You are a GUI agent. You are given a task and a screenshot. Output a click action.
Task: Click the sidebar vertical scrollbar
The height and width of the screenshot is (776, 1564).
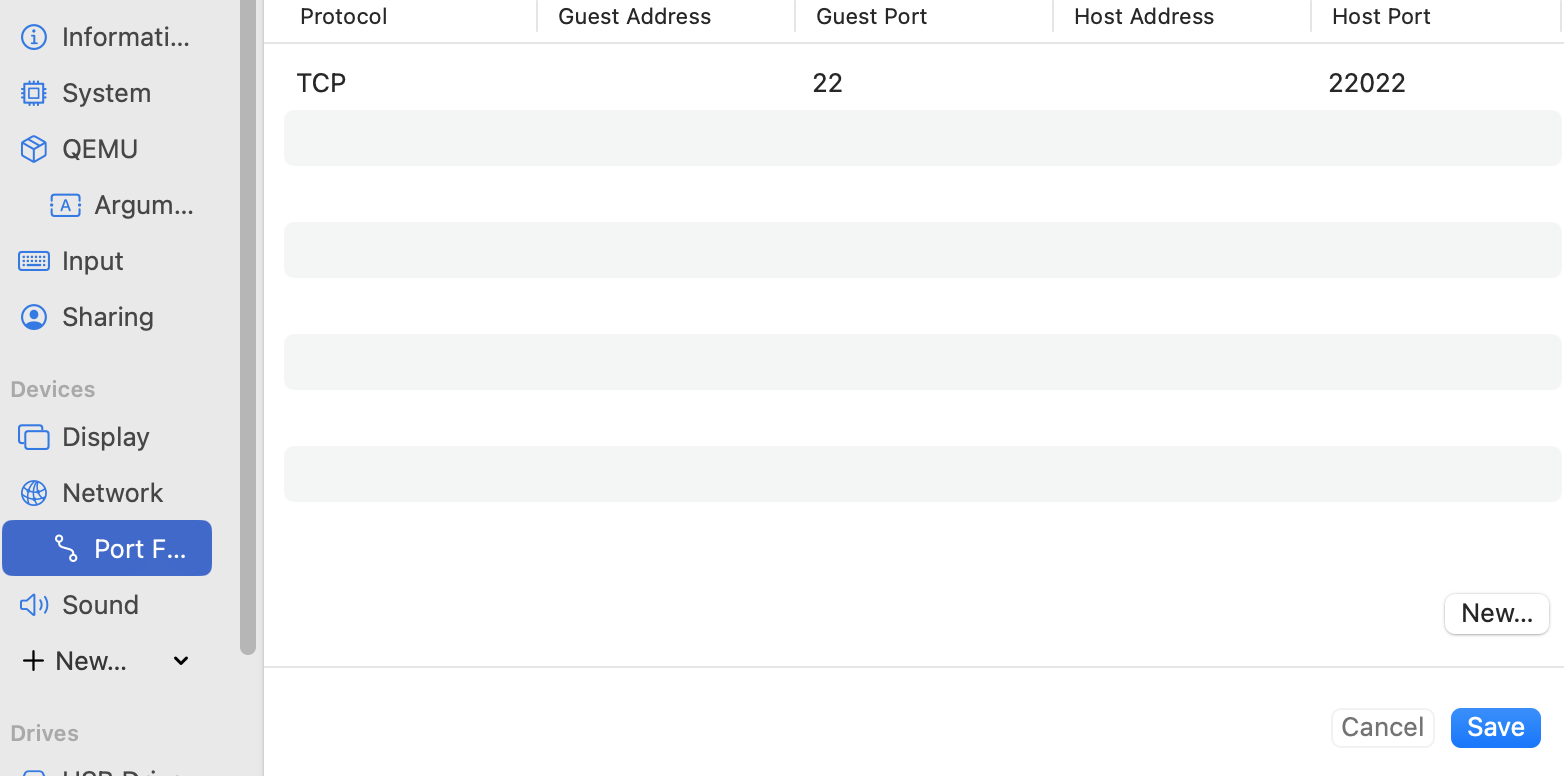coord(248,327)
